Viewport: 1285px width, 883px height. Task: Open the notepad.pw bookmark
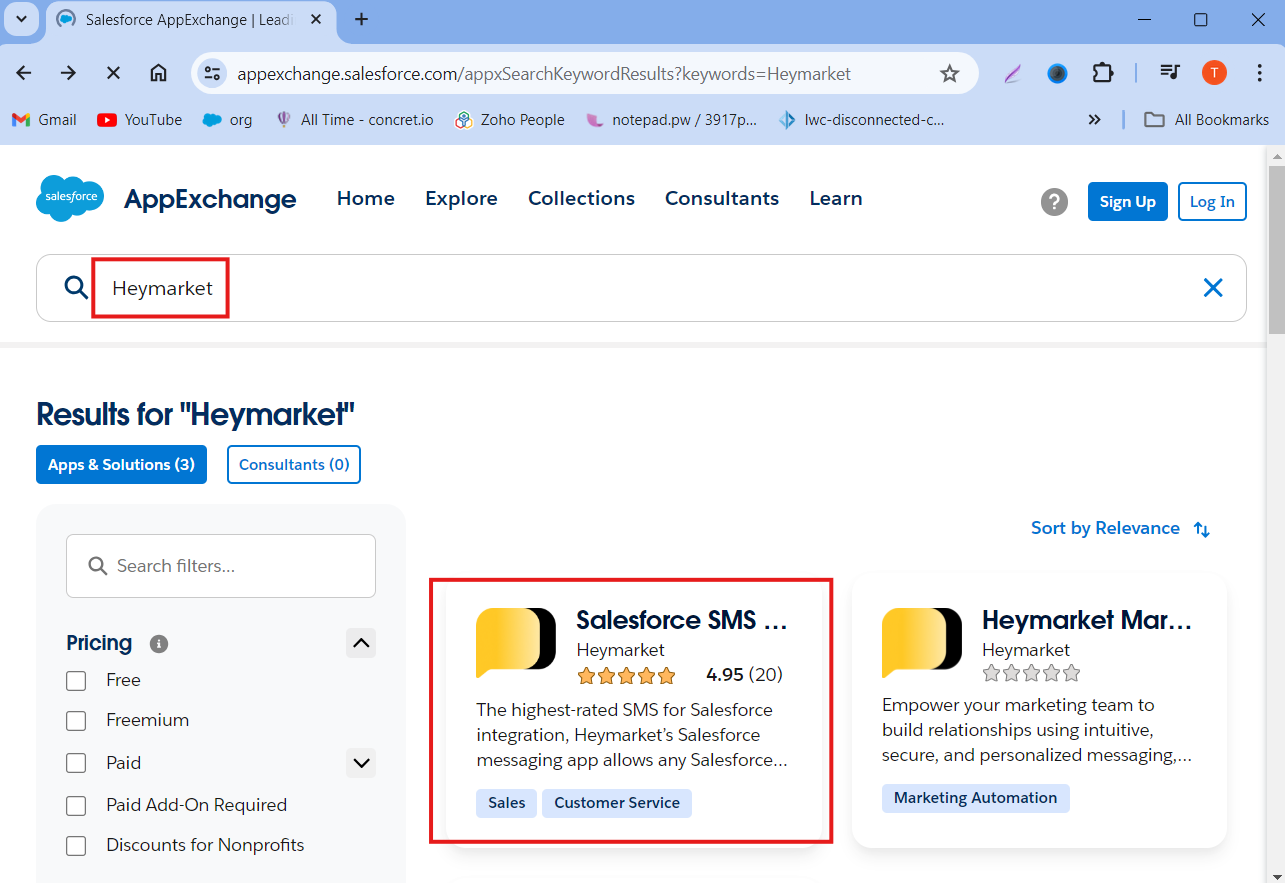tap(671, 119)
